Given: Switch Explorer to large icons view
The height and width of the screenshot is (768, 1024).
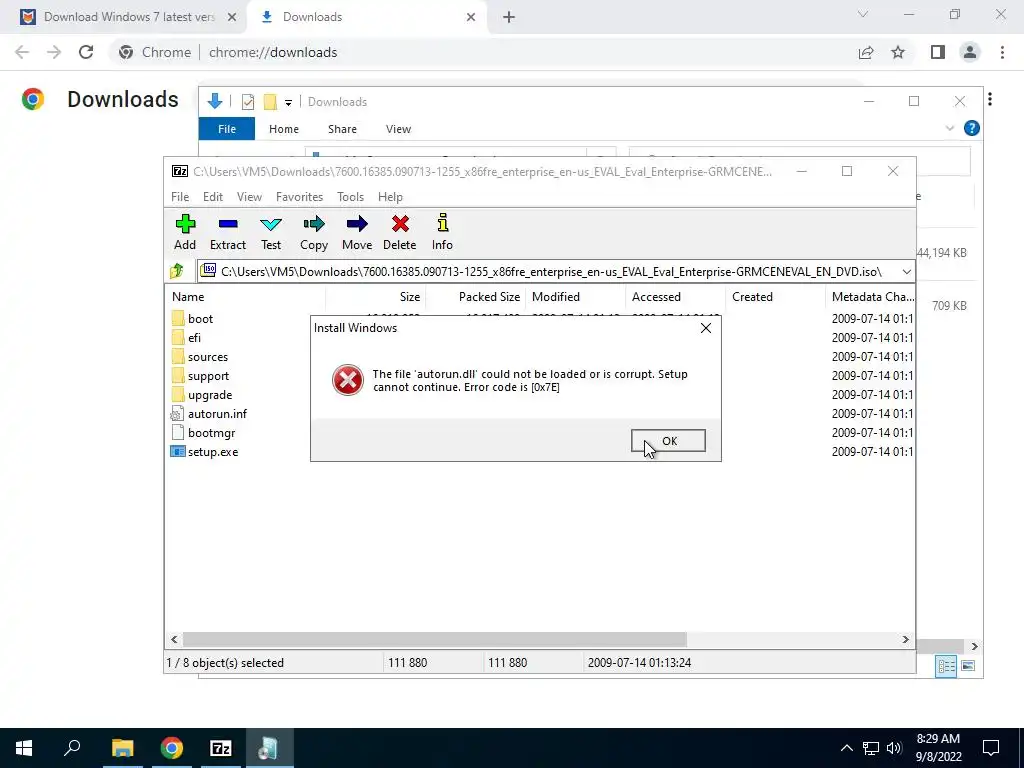Looking at the screenshot, I should [x=968, y=665].
